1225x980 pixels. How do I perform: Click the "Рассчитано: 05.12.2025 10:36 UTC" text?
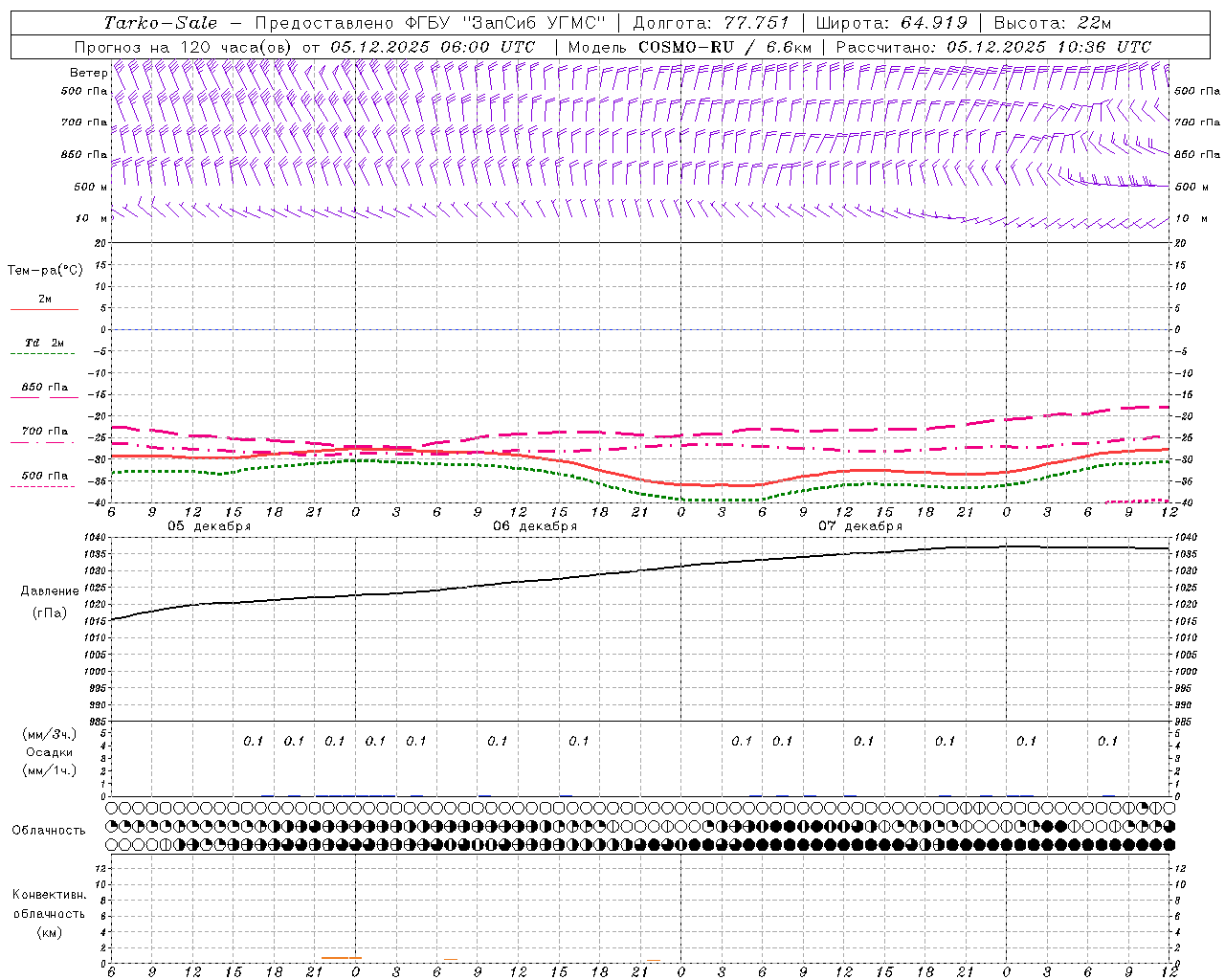[x=993, y=47]
